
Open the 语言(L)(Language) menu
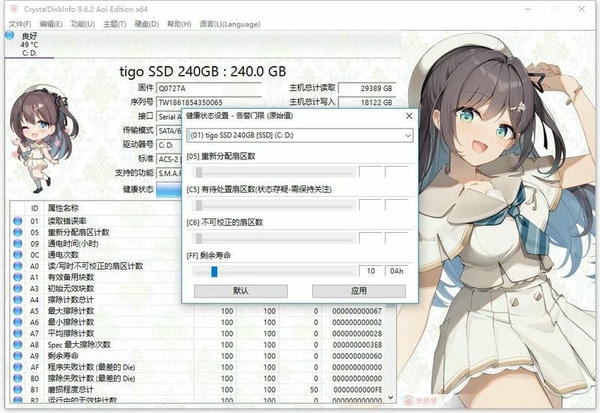(230, 24)
